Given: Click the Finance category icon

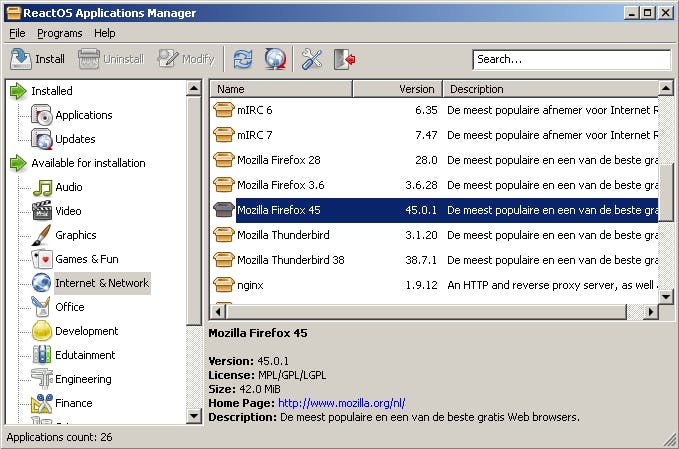Looking at the screenshot, I should click(42, 403).
